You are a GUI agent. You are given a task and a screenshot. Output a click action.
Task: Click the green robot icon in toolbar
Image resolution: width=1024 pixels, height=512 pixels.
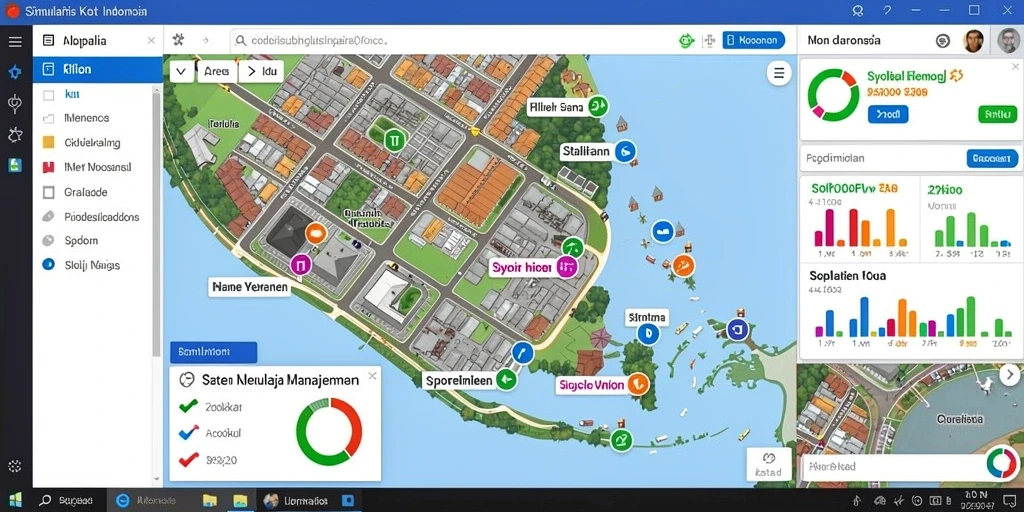point(685,40)
